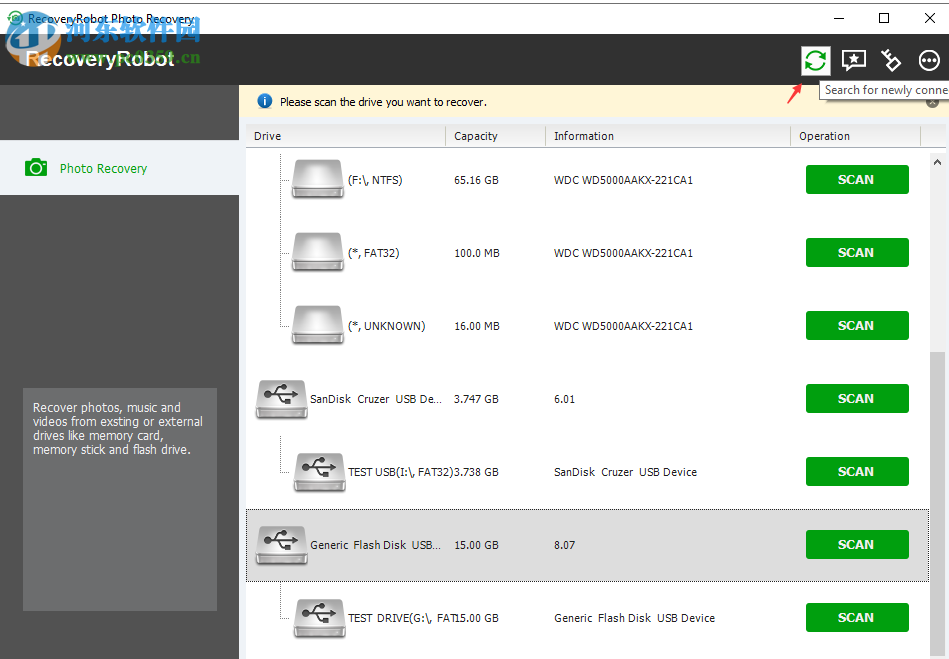Click the refresh drives icon
949x659 pixels.
815,61
